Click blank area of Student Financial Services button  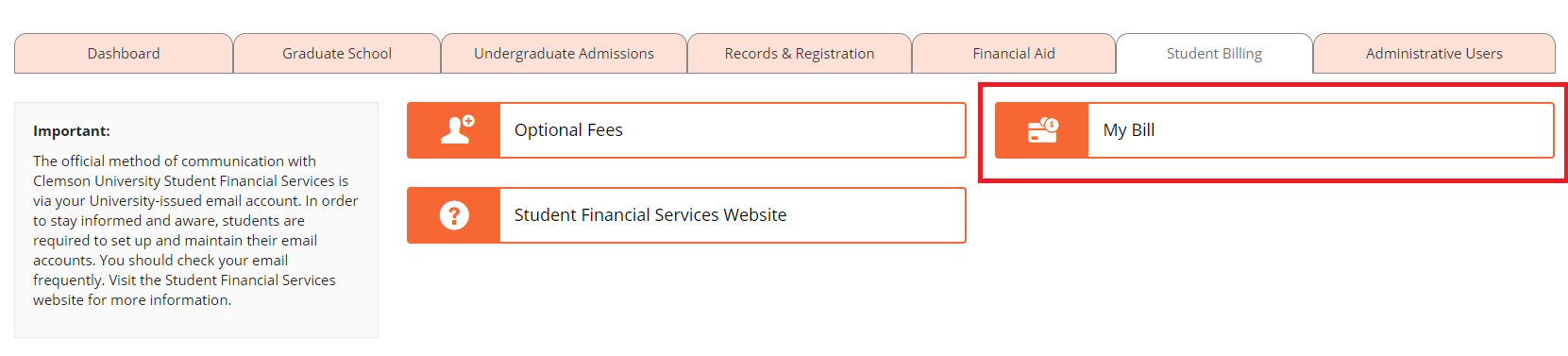(873, 215)
